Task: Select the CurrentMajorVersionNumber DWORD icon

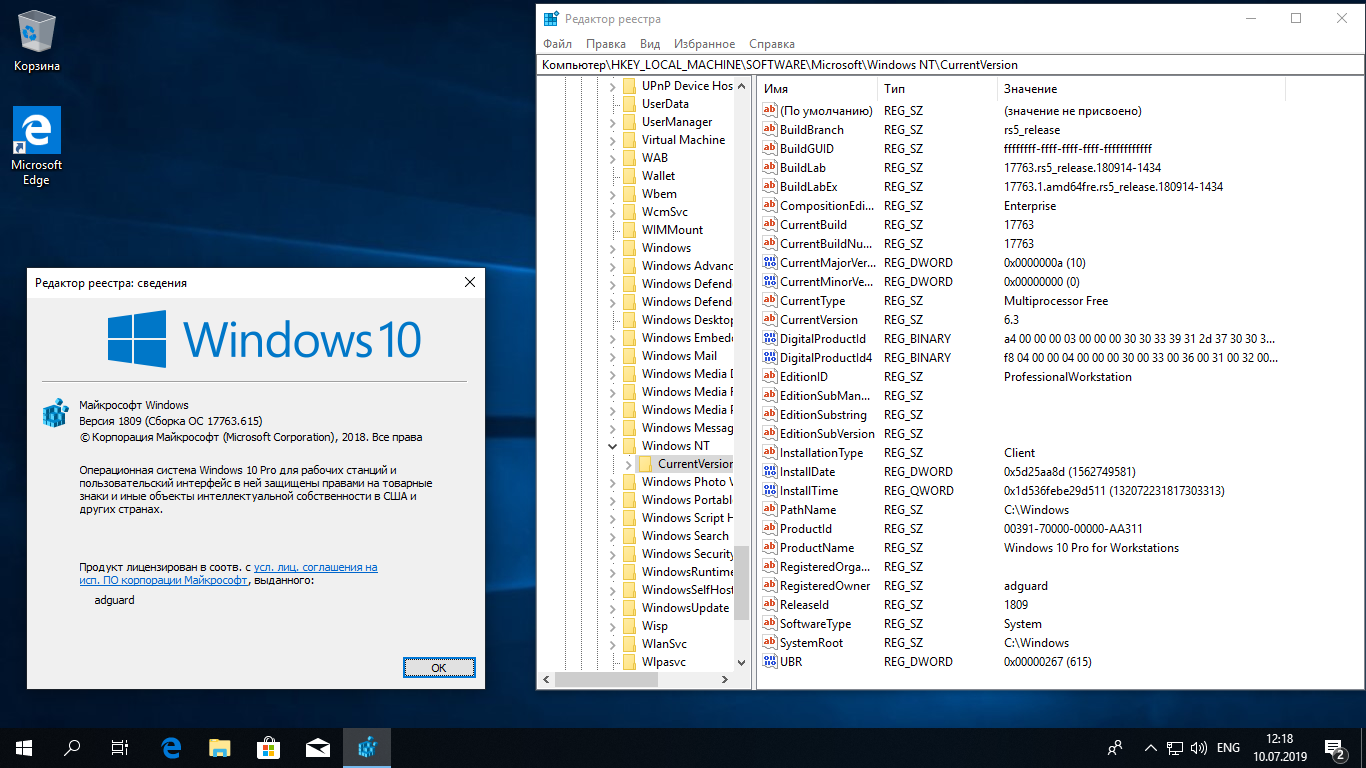Action: click(769, 263)
